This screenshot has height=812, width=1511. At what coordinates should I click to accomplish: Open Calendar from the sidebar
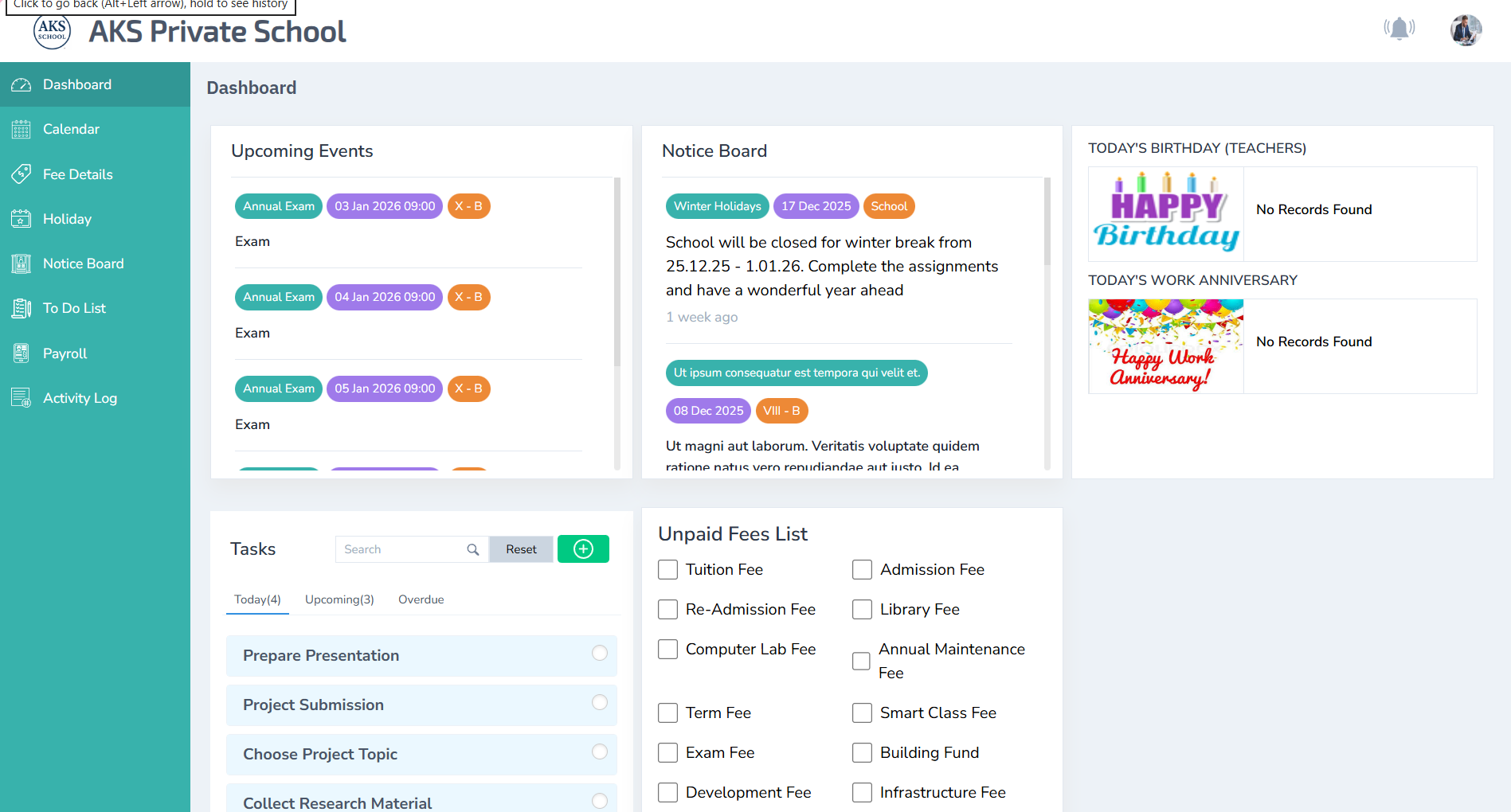(71, 129)
